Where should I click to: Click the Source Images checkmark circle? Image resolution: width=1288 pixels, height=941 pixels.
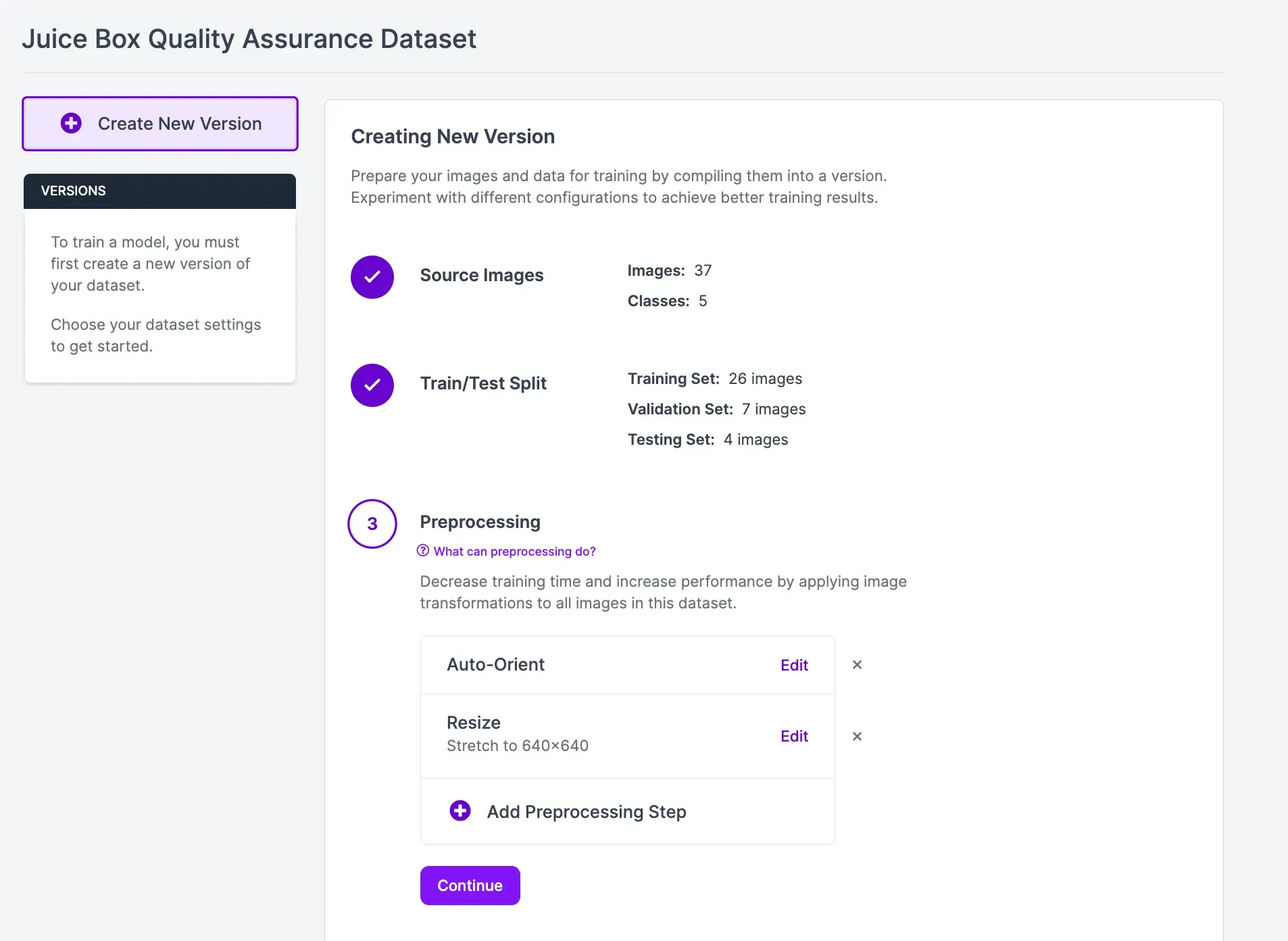tap(372, 276)
